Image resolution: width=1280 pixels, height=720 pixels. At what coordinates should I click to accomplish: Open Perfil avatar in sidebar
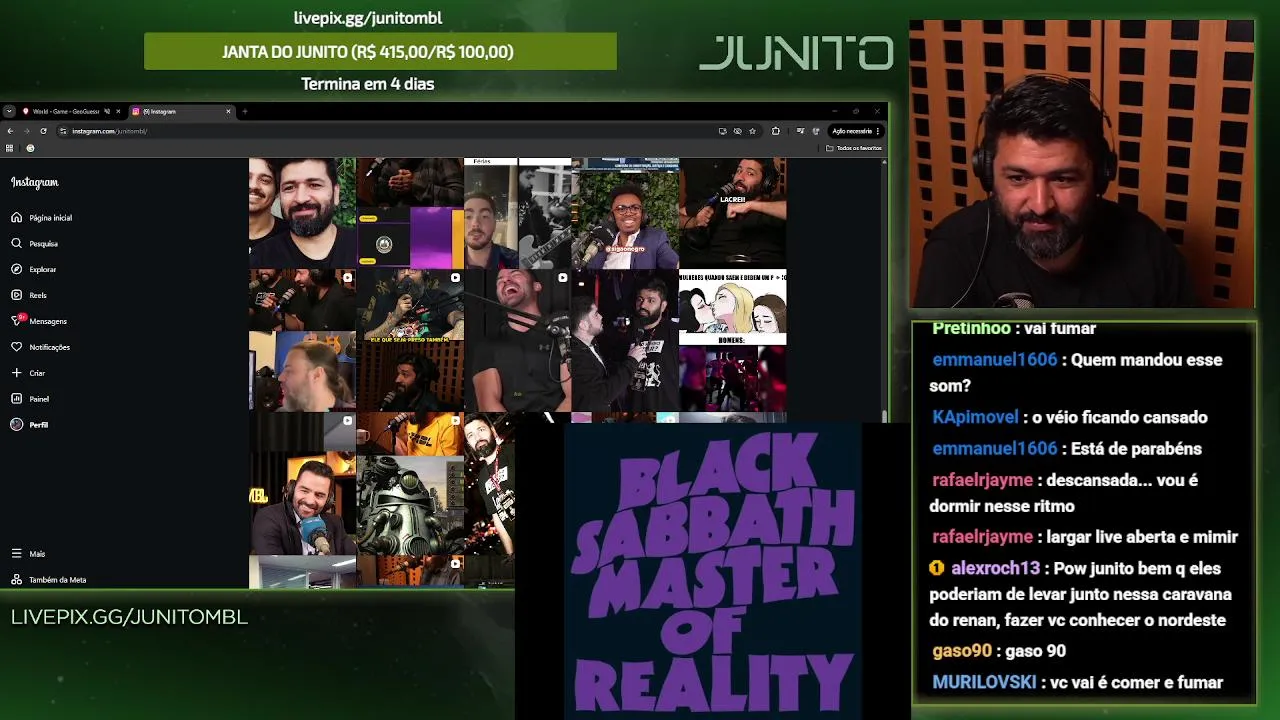[x=16, y=424]
